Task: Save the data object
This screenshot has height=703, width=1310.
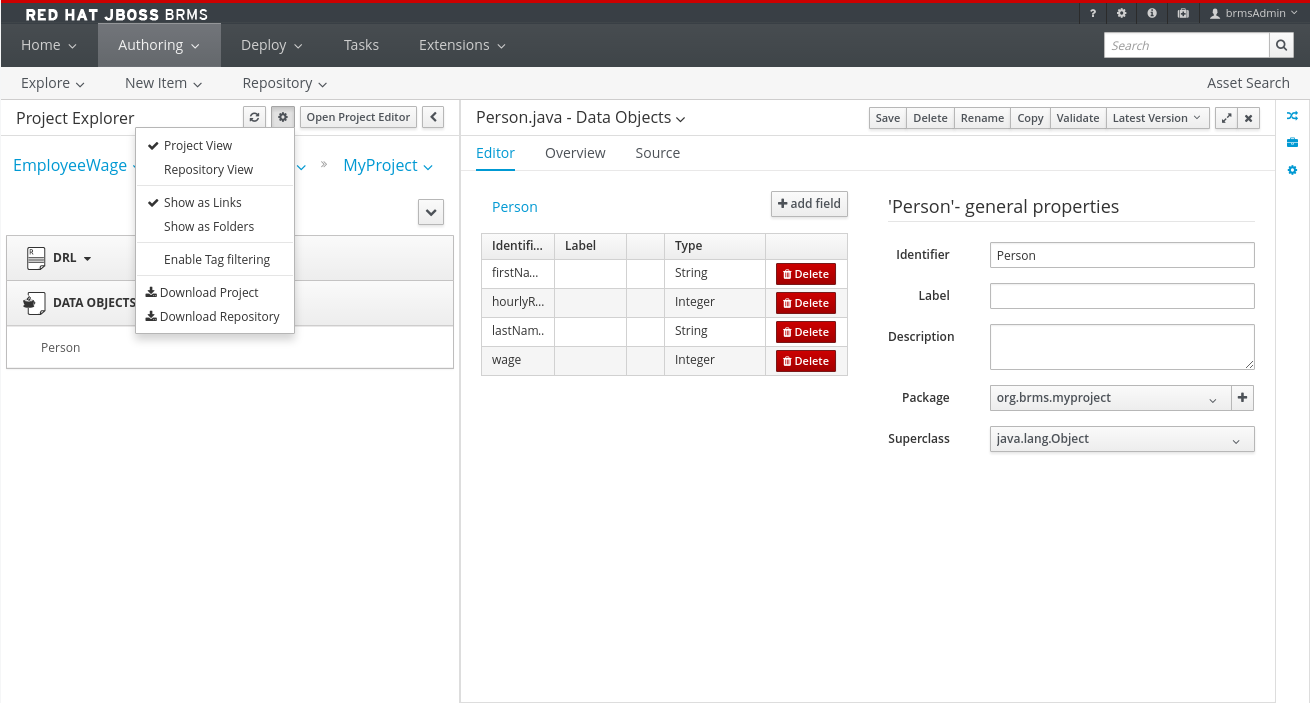Action: 888,118
